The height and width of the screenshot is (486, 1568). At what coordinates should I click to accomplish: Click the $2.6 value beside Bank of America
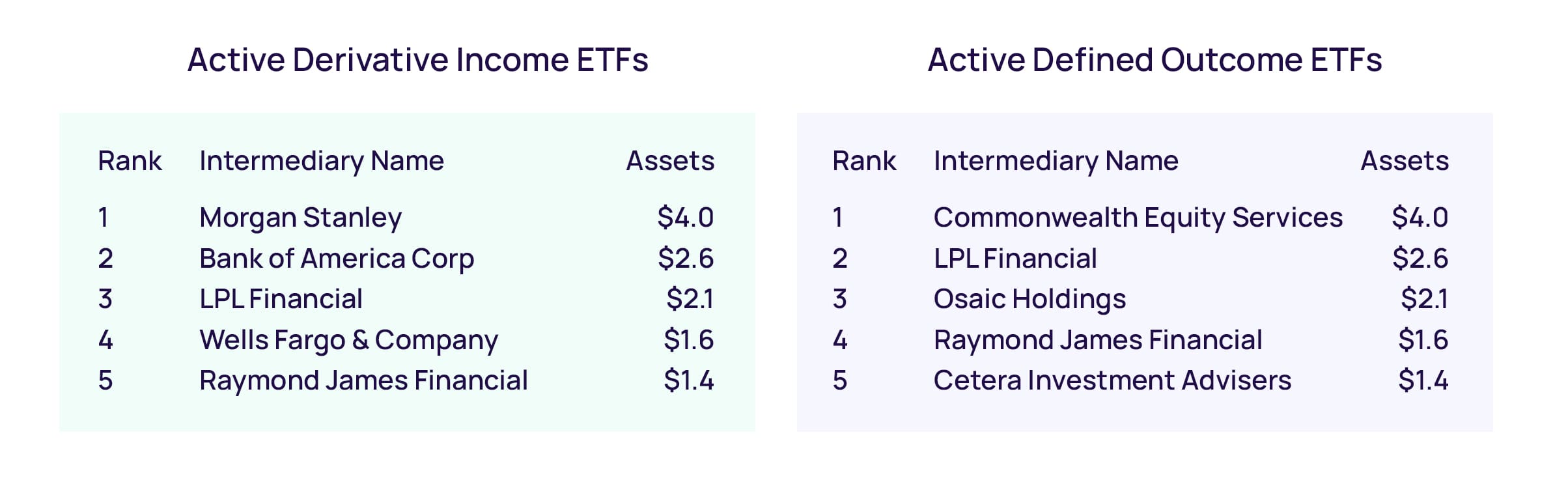[x=685, y=259]
